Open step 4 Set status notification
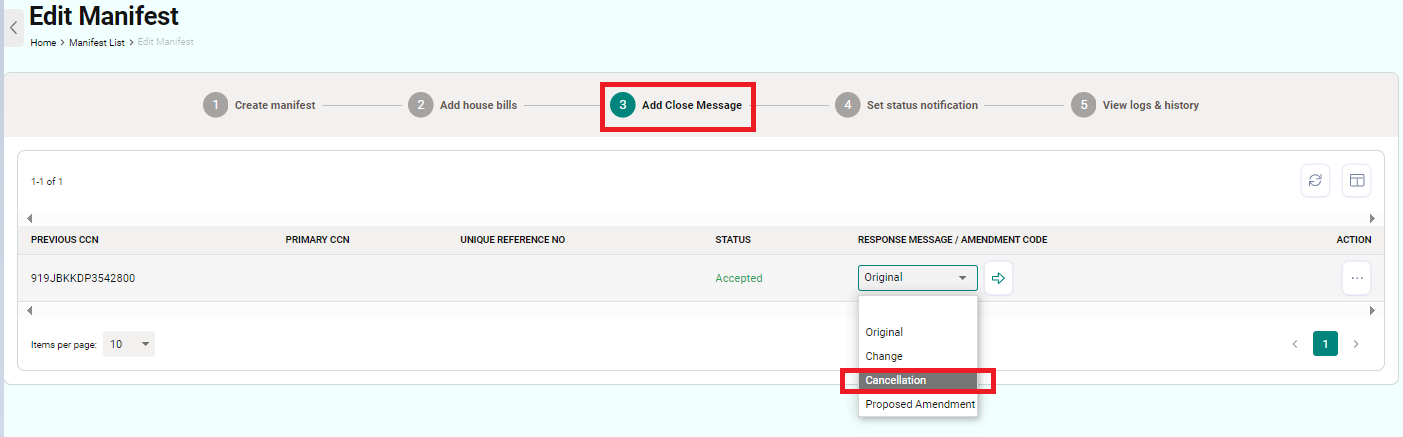 [906, 105]
